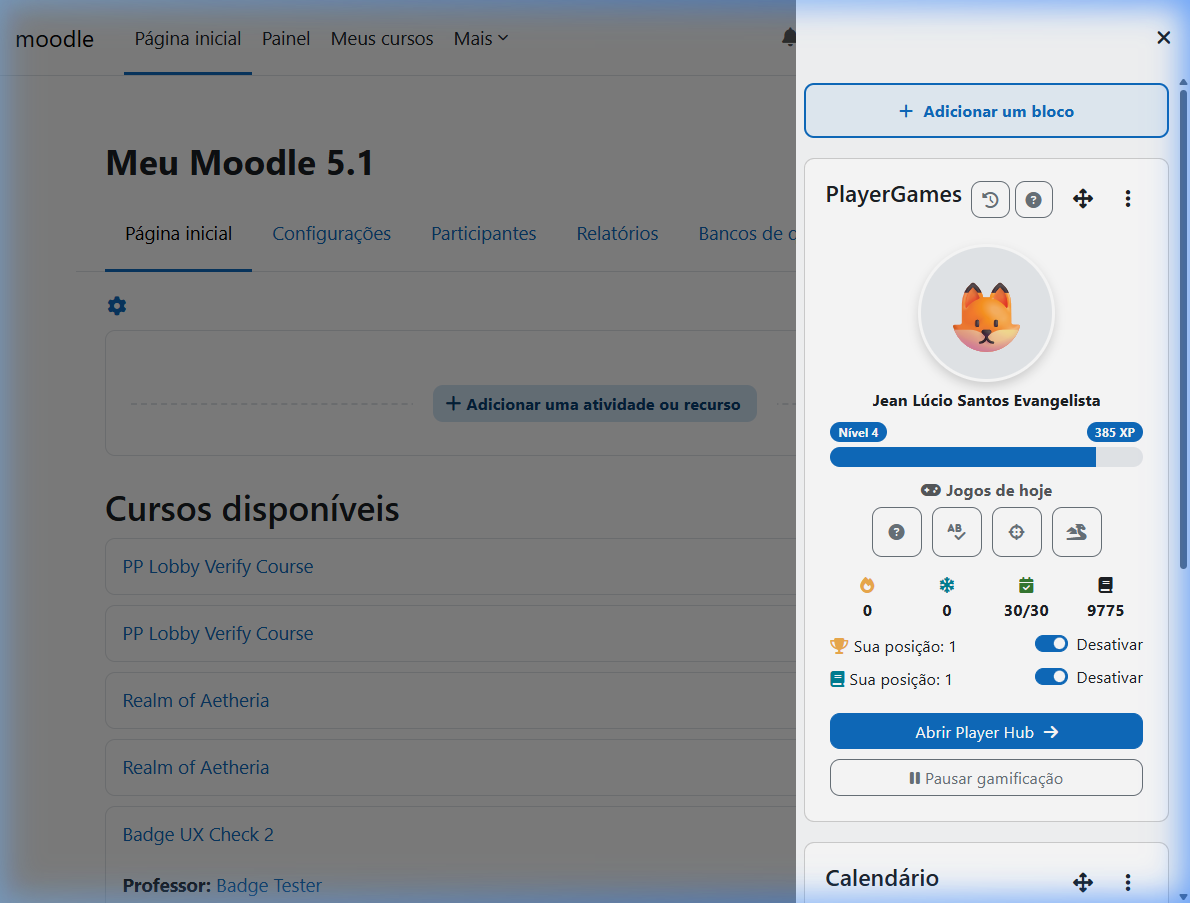Open the second PP Lobby Verify Course link

218,634
